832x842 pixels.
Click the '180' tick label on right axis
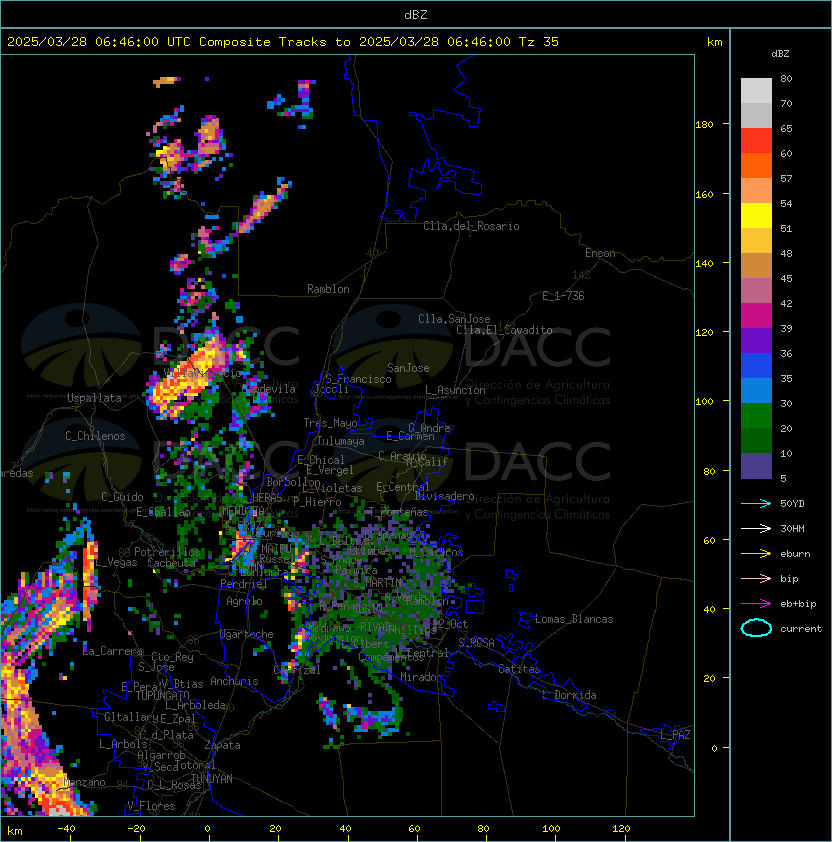click(x=704, y=125)
